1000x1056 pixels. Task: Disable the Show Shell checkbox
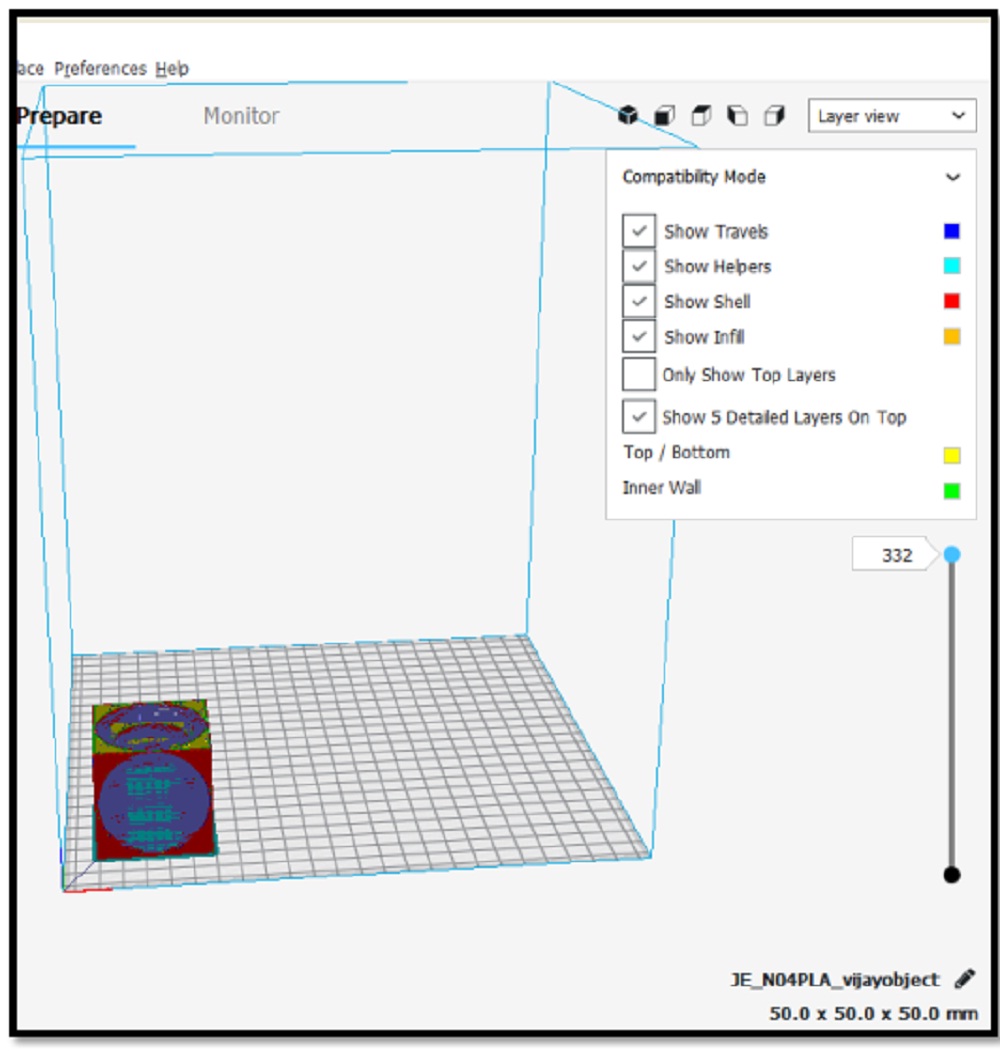pos(638,301)
